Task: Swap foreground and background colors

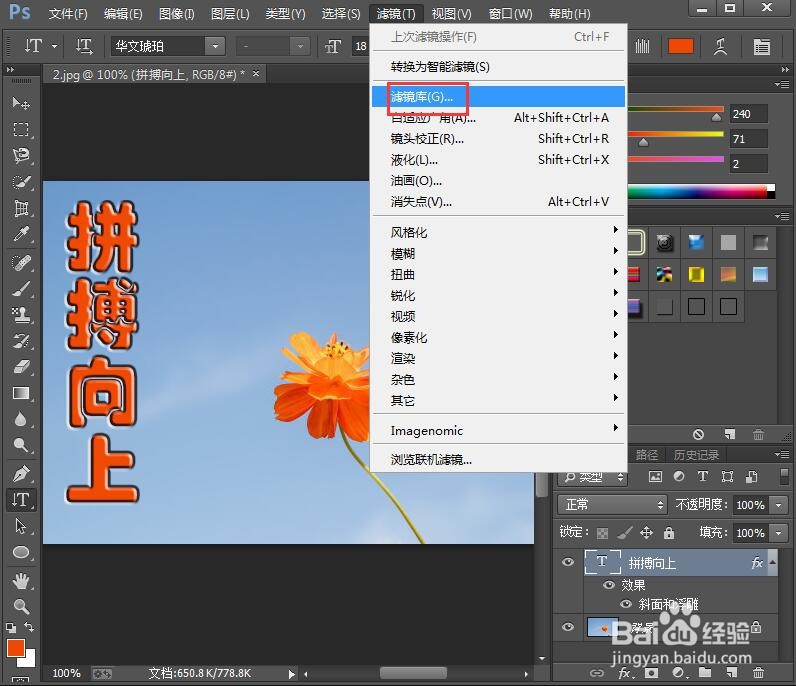Action: [x=29, y=628]
